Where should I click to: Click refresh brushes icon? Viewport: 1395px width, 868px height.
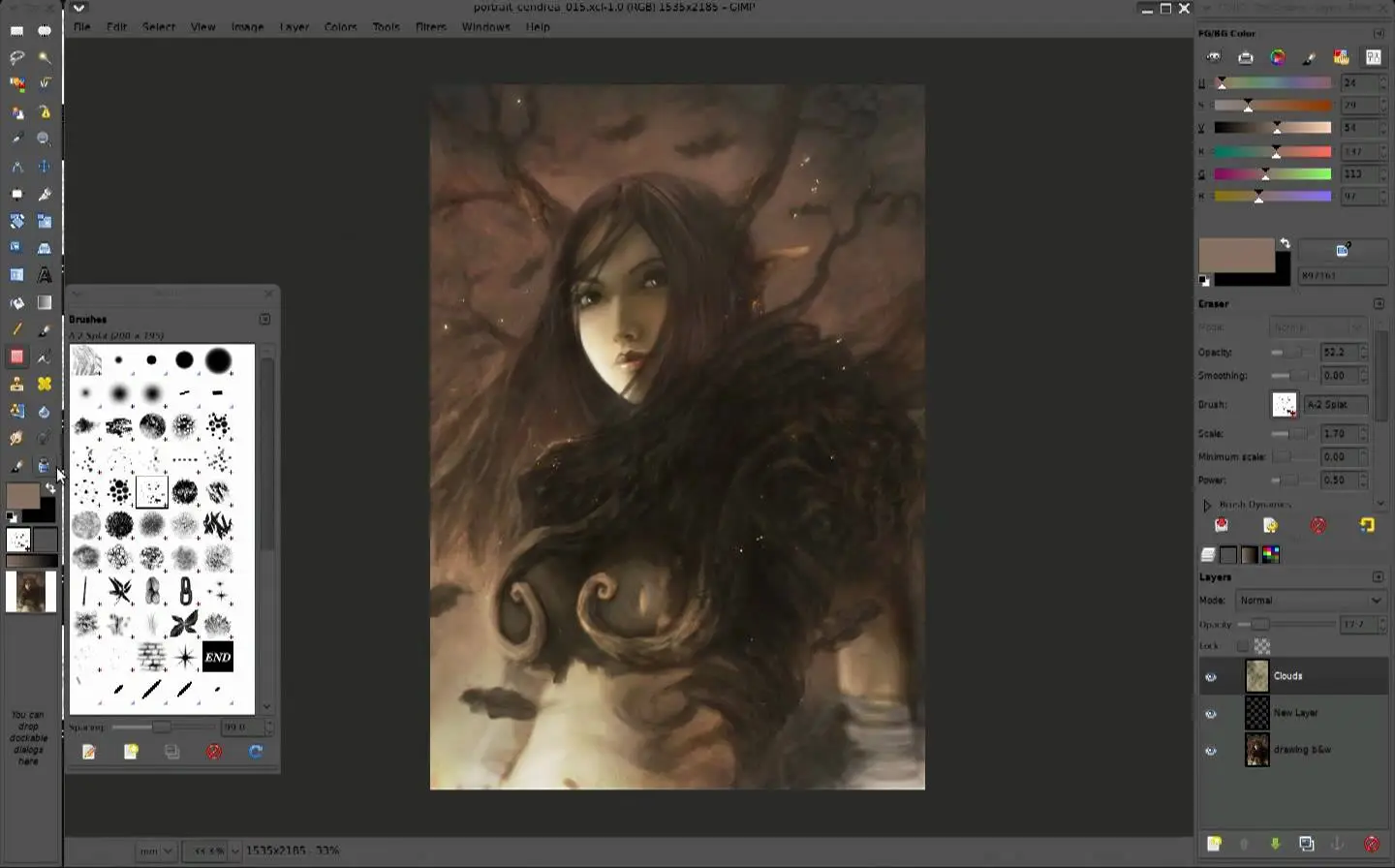click(256, 752)
